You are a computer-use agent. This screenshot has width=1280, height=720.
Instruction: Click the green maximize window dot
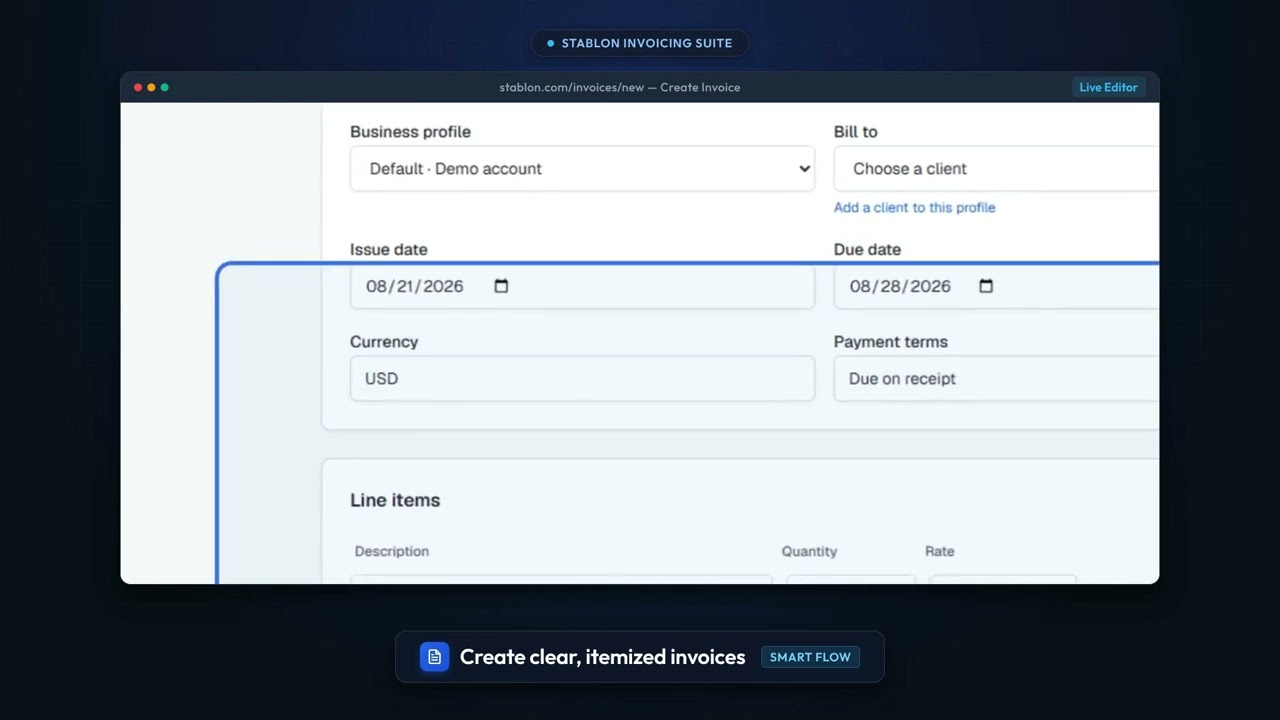tap(164, 87)
